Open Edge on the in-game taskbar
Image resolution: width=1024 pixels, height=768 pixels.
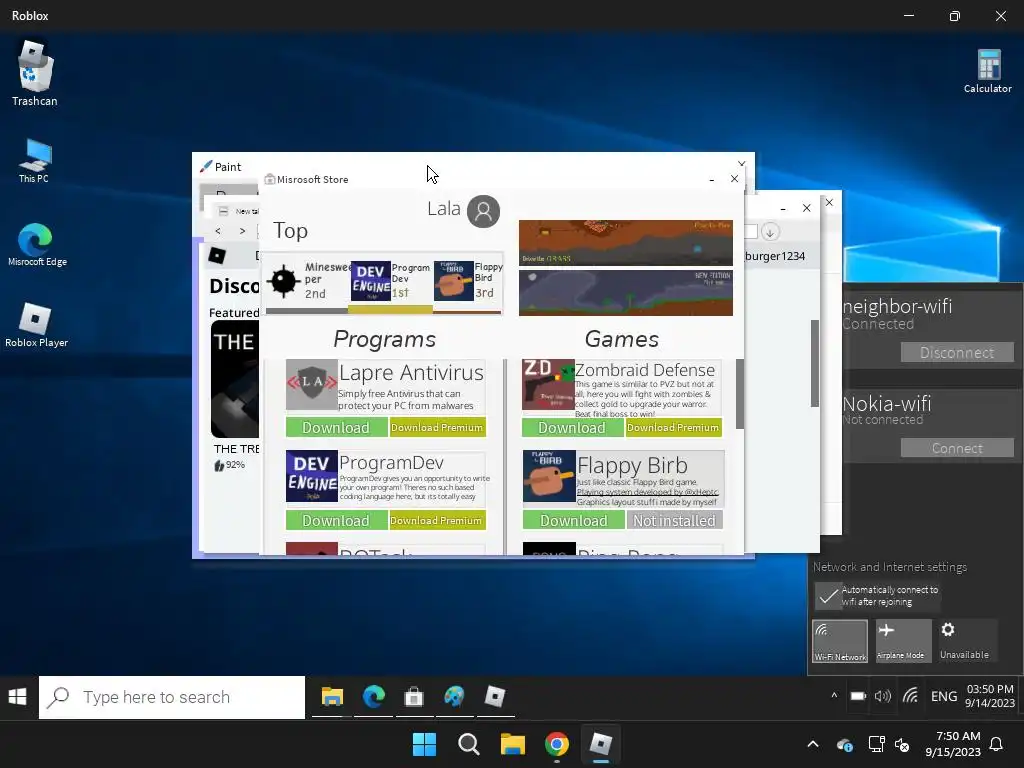(x=374, y=697)
